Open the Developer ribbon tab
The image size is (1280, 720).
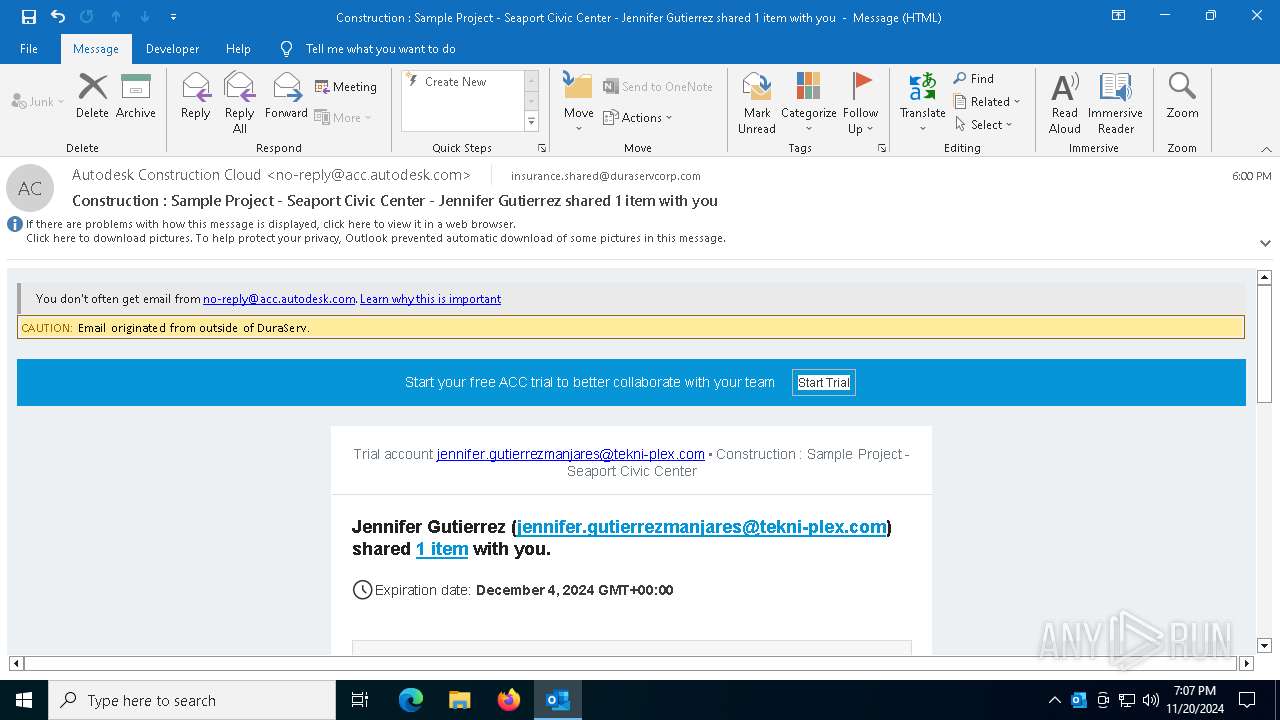click(172, 49)
